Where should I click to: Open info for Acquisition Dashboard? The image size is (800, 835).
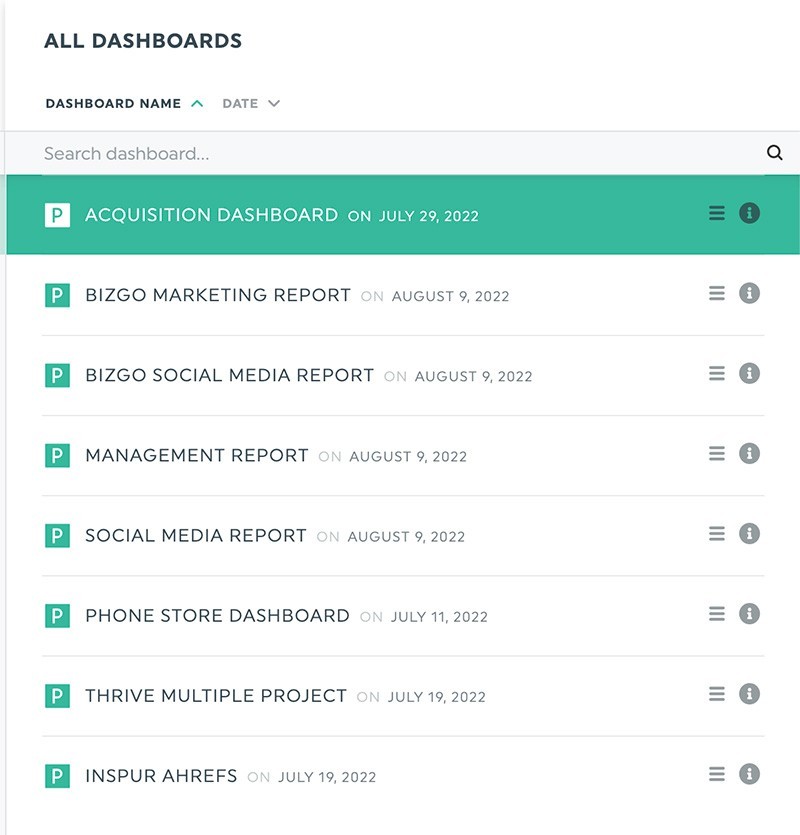[x=749, y=213]
